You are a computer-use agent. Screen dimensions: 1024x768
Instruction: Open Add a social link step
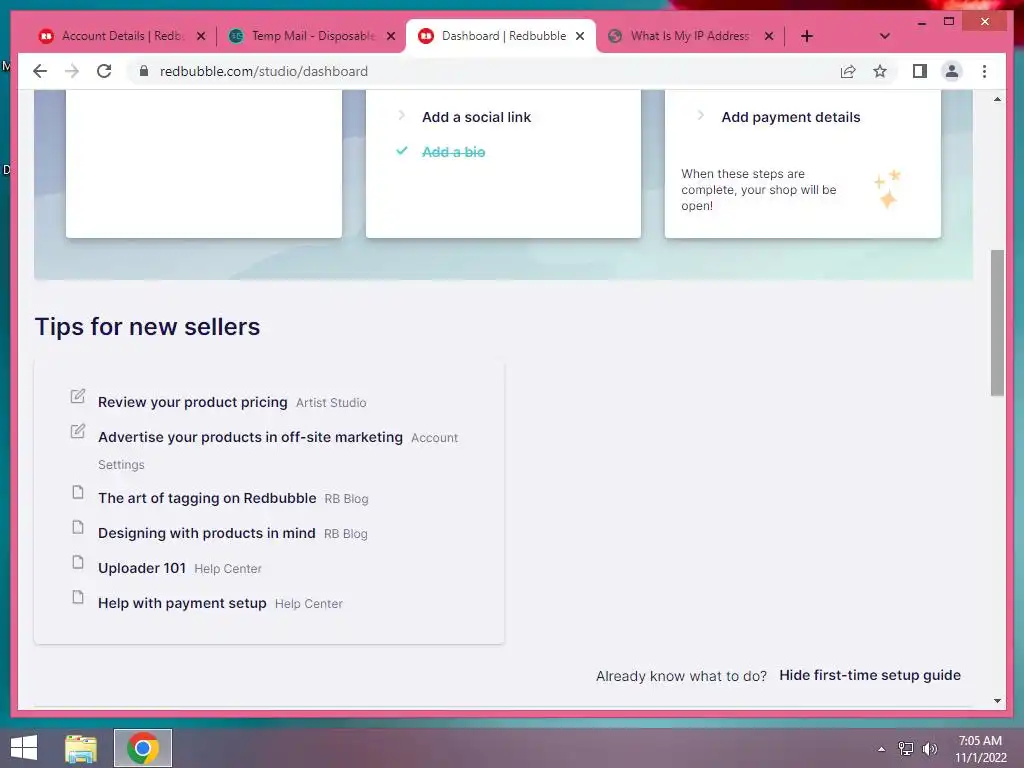pyautogui.click(x=476, y=117)
